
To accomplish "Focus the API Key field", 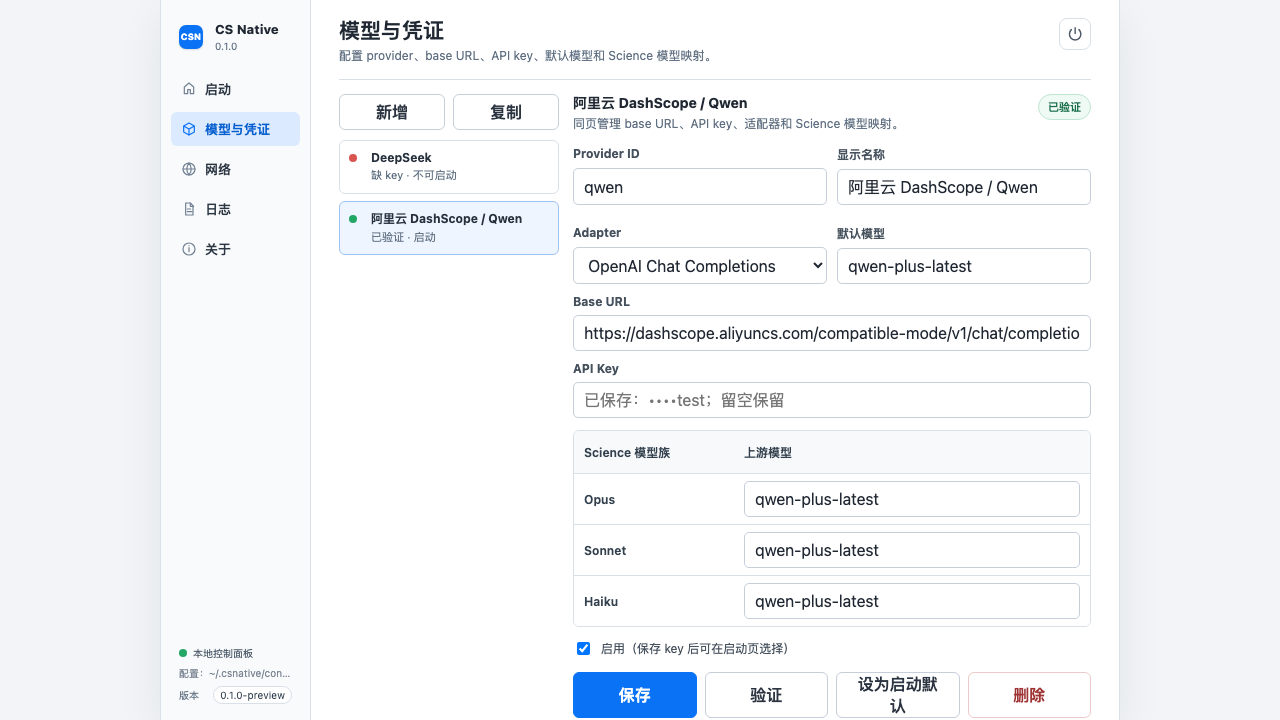I will pyautogui.click(x=832, y=400).
